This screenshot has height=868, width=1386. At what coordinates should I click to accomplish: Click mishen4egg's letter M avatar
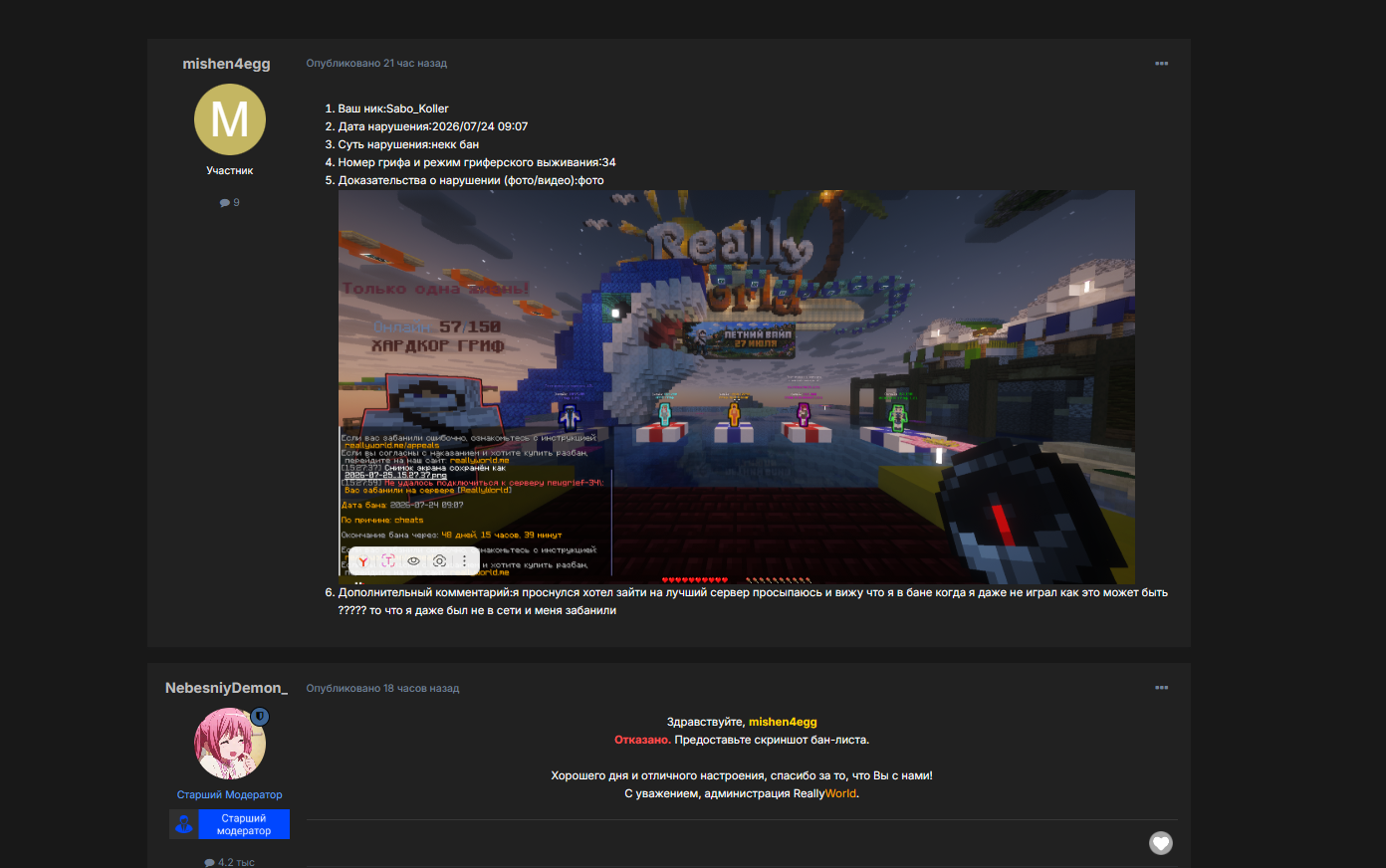[230, 119]
